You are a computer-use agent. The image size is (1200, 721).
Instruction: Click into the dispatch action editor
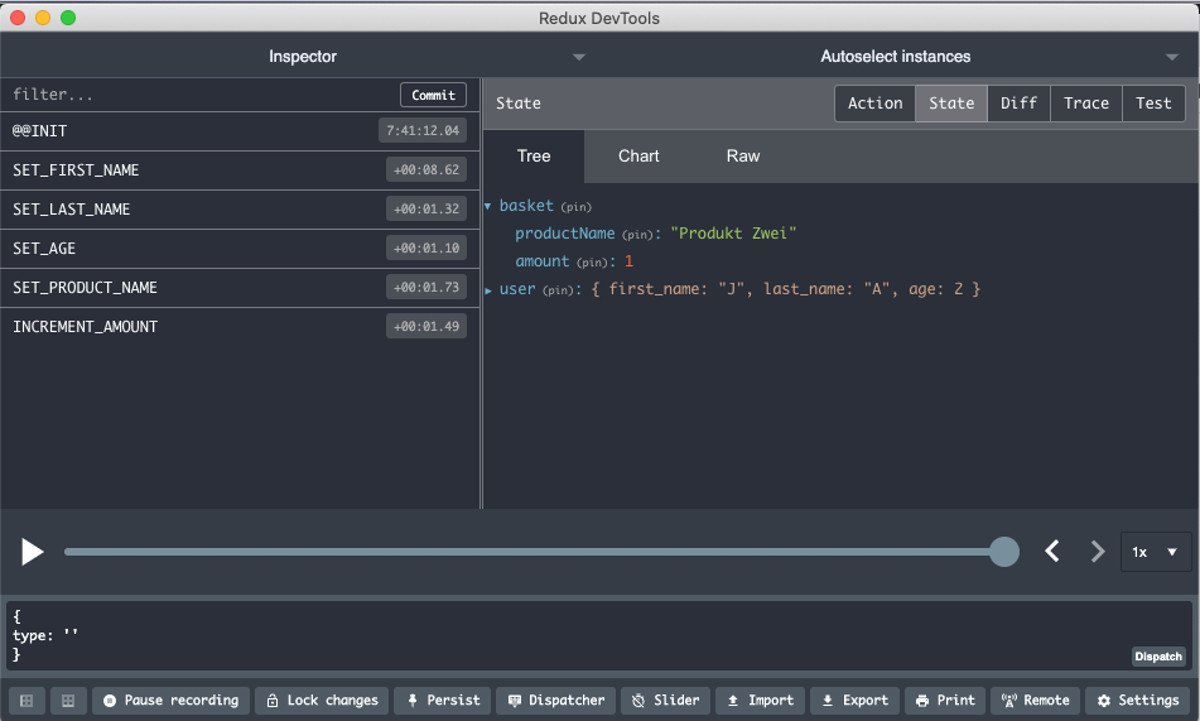click(600, 634)
